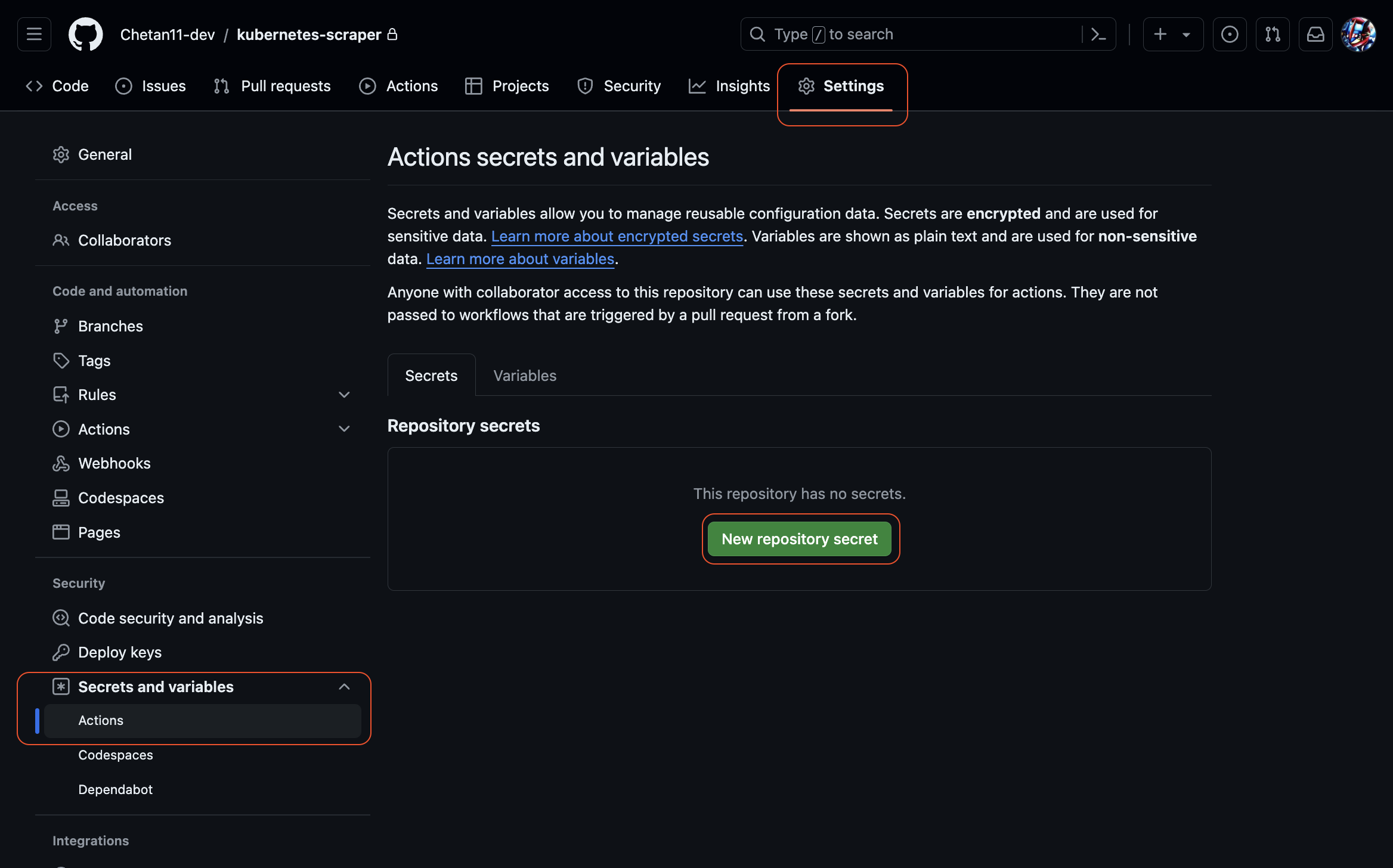1393x868 pixels.
Task: Open Learn more about encrypted secrets link
Action: (617, 236)
